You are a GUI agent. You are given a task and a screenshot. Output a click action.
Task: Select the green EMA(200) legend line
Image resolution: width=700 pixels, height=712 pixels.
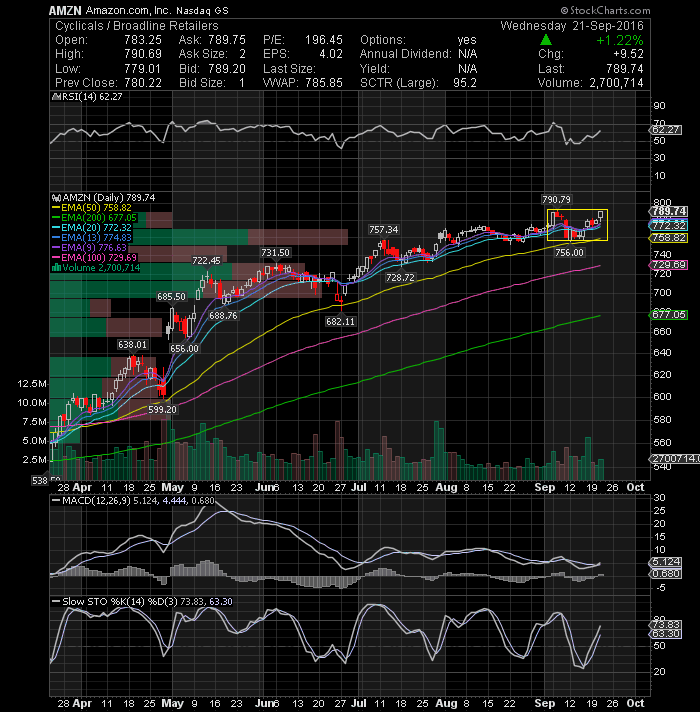click(56, 218)
